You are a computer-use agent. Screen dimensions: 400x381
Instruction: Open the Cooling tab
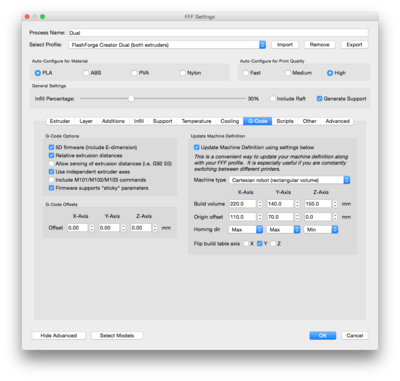tap(230, 121)
